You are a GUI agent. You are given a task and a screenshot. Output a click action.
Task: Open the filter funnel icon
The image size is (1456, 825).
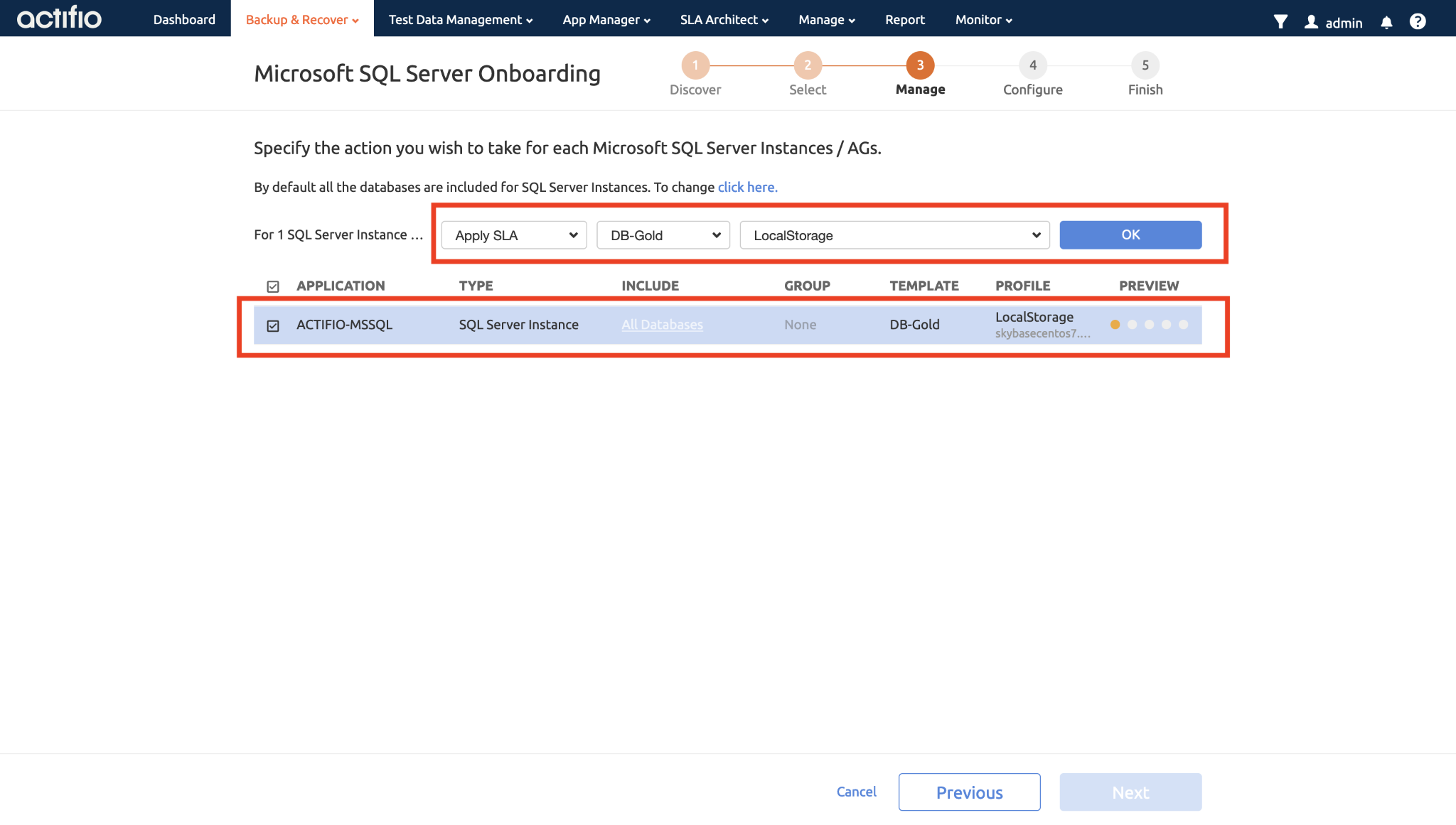point(1280,21)
